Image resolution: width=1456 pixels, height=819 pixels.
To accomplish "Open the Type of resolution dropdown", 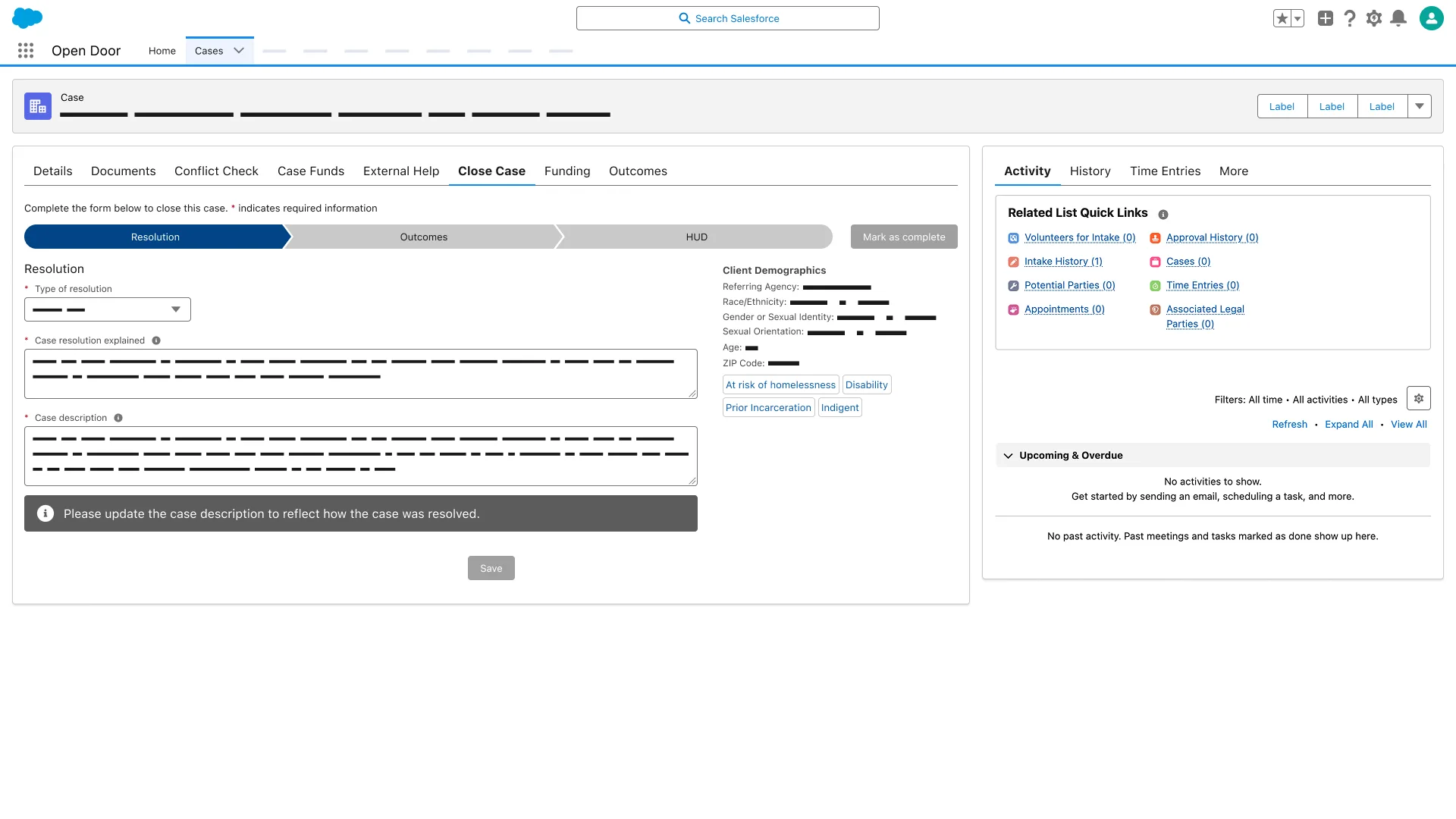I will (x=108, y=309).
